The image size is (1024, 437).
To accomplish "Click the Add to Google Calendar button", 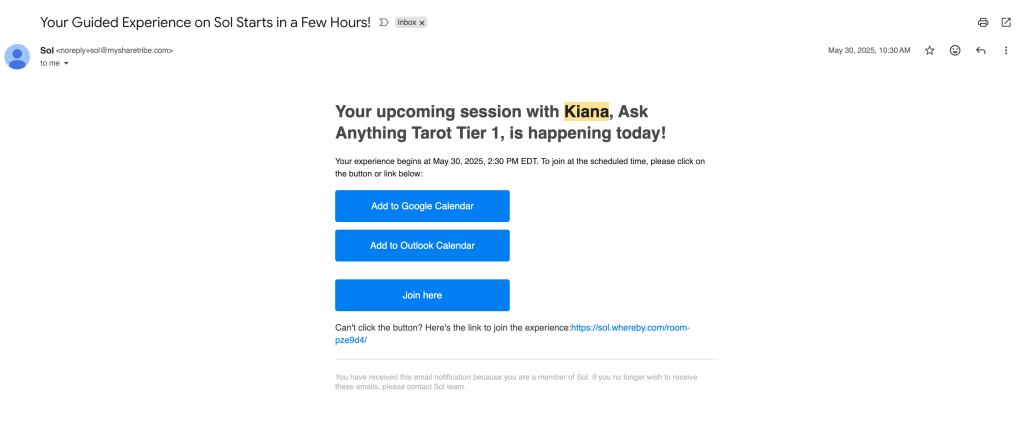I will [x=422, y=206].
